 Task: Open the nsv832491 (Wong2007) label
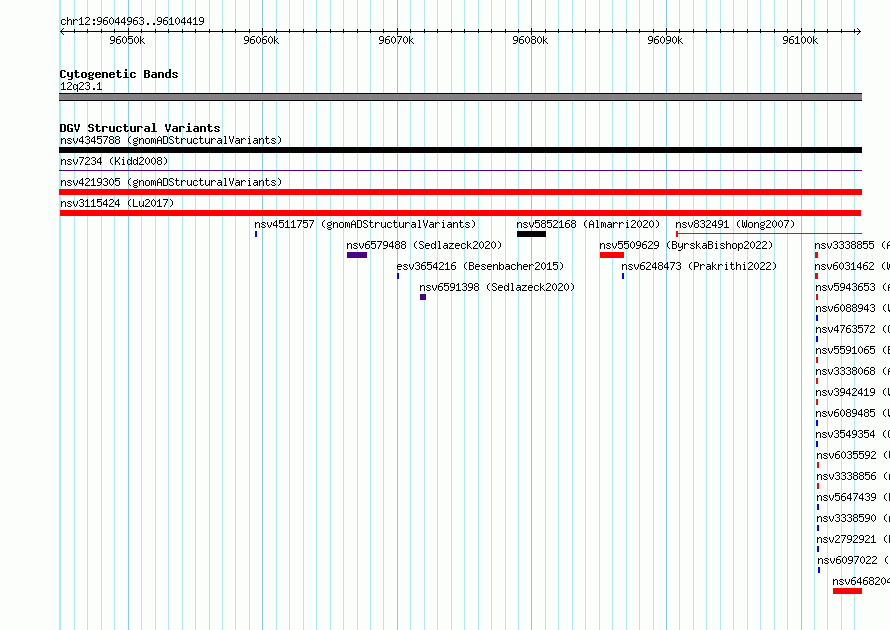(735, 224)
